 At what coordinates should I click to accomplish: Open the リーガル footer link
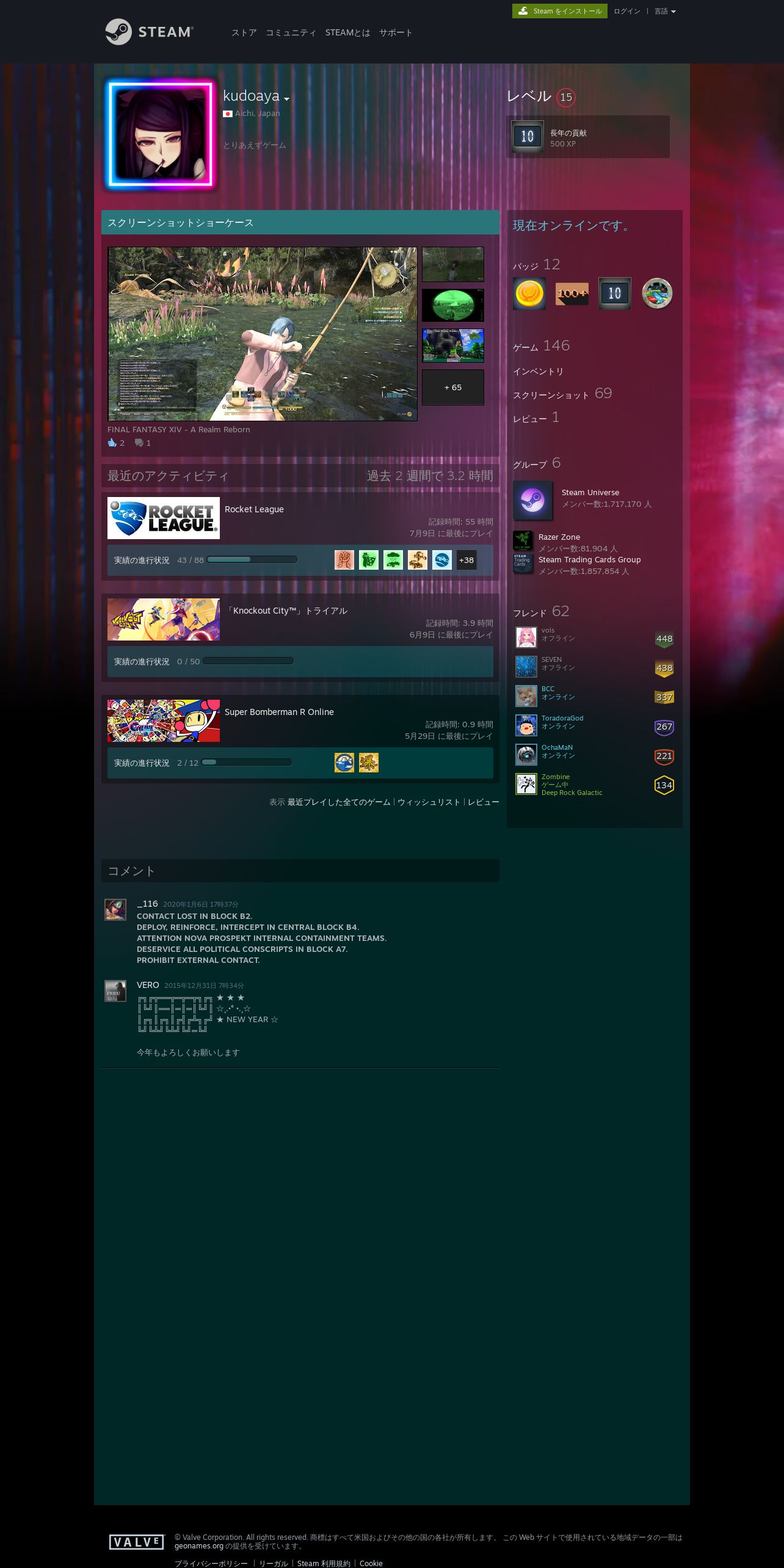(274, 1563)
